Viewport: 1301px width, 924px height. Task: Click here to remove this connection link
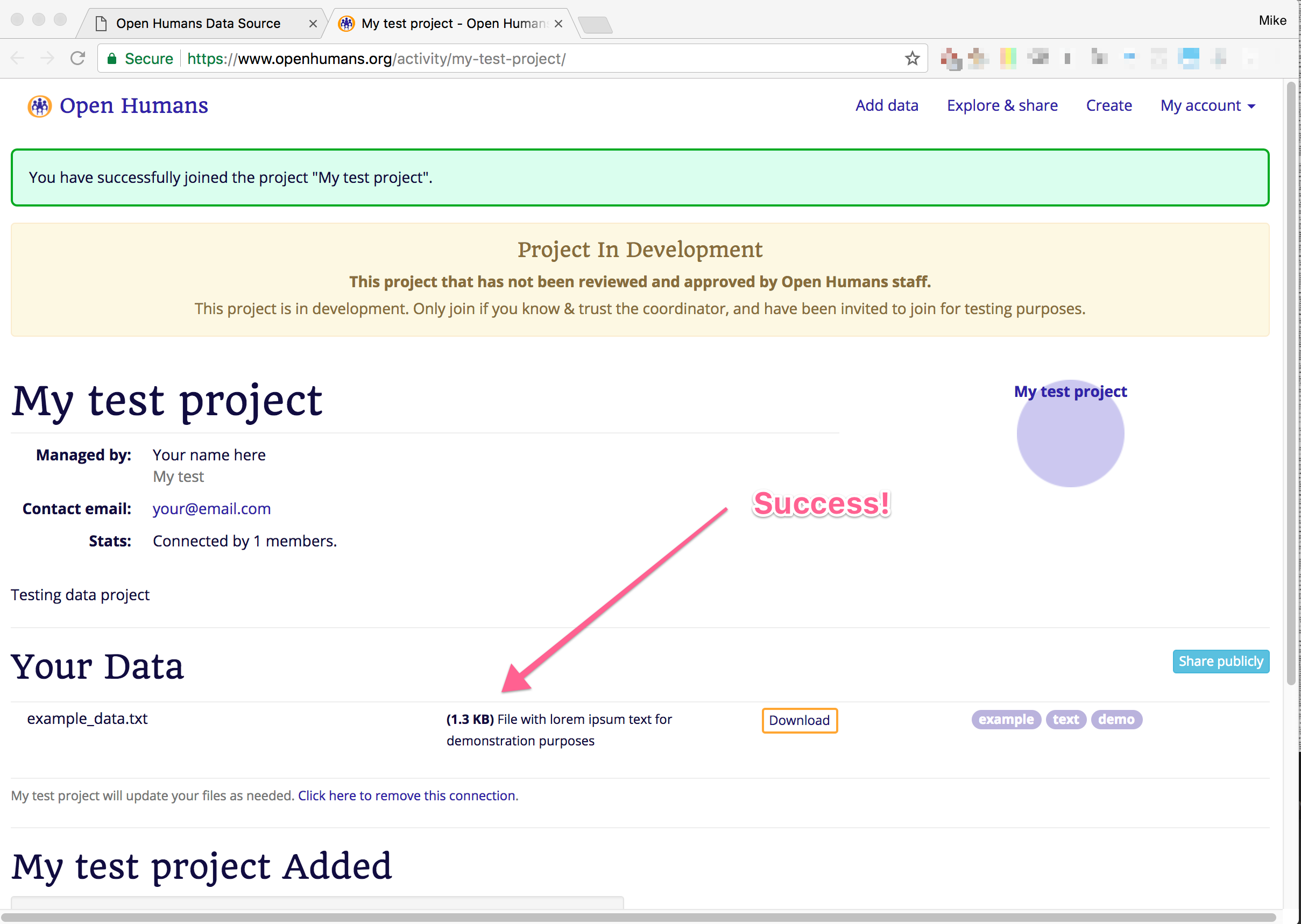(408, 795)
